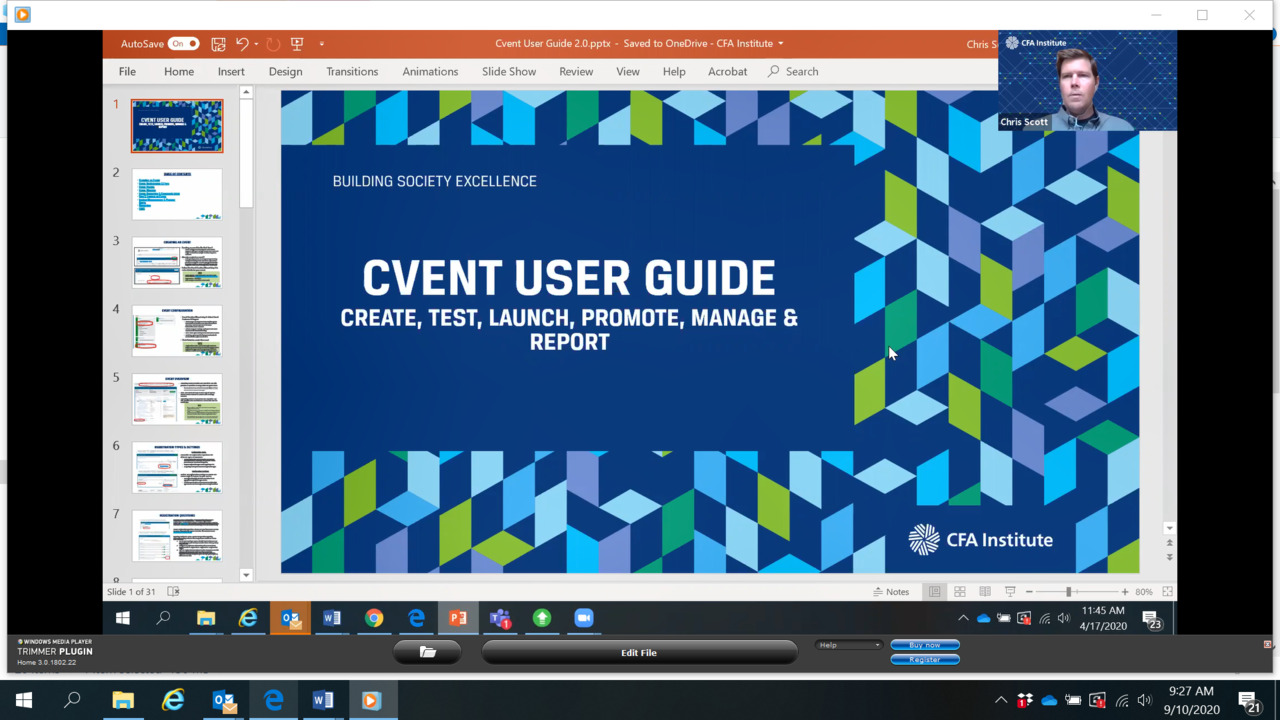The image size is (1280, 720).
Task: Open the Animations tab
Action: click(x=430, y=71)
